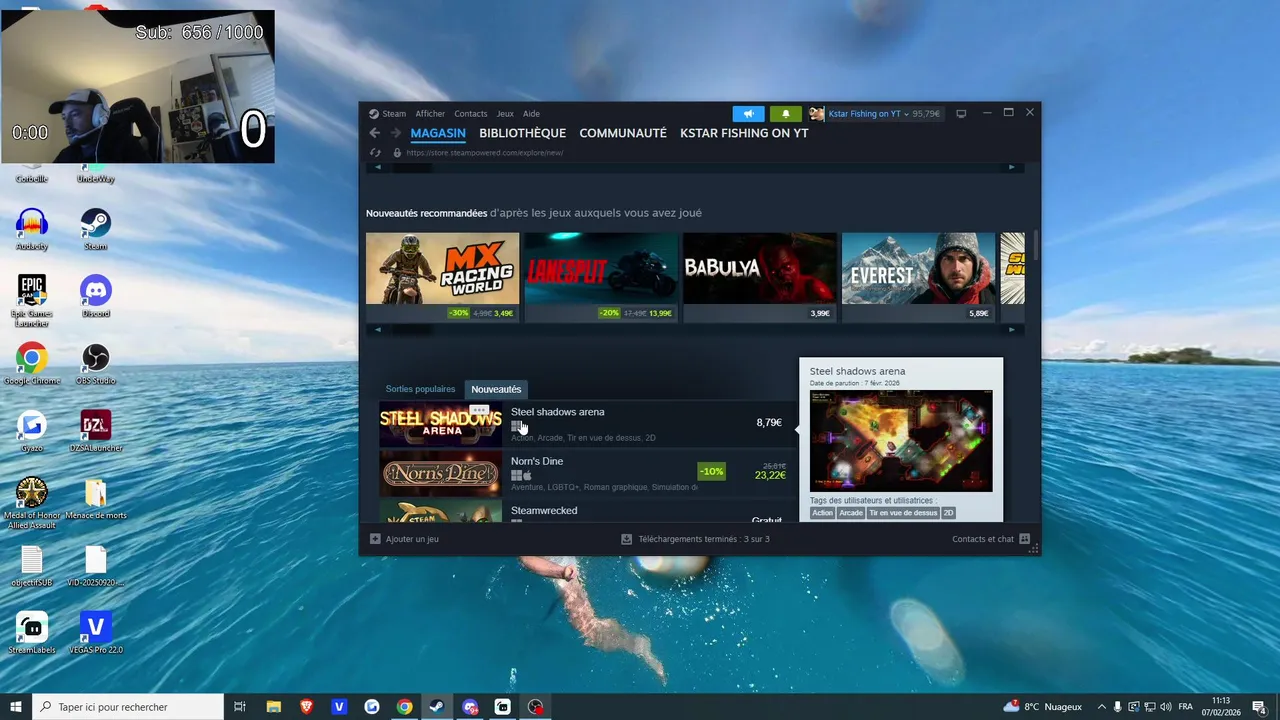Viewport: 1280px width, 720px height.
Task: Click the Steam store URL address field
Action: (x=485, y=153)
